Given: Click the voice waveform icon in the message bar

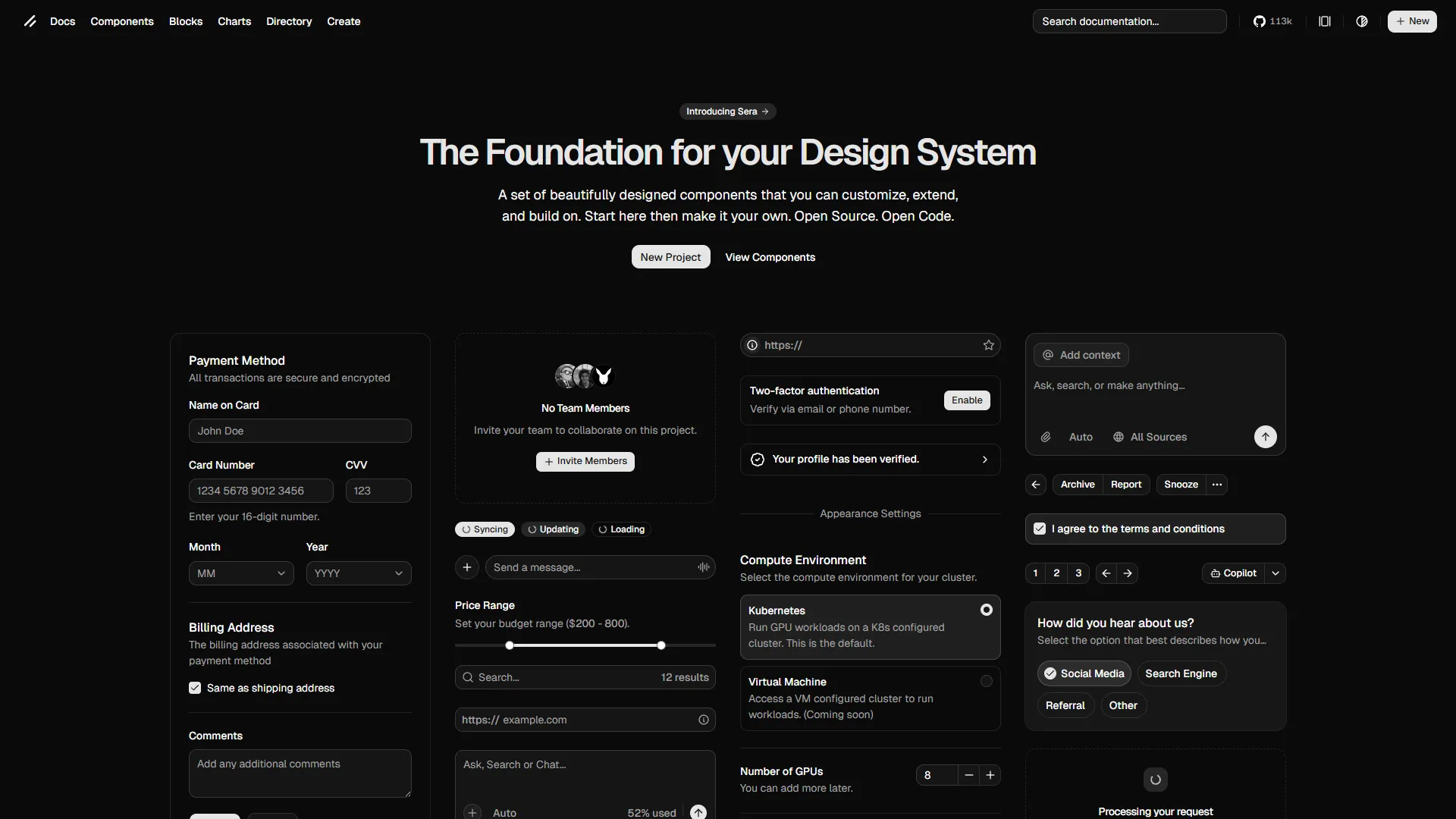Looking at the screenshot, I should pos(702,566).
